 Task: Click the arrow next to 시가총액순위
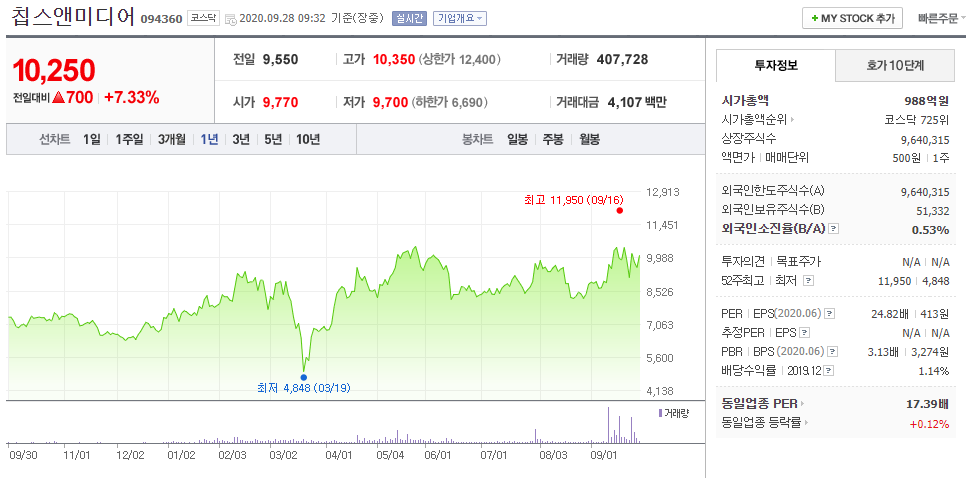[792, 119]
